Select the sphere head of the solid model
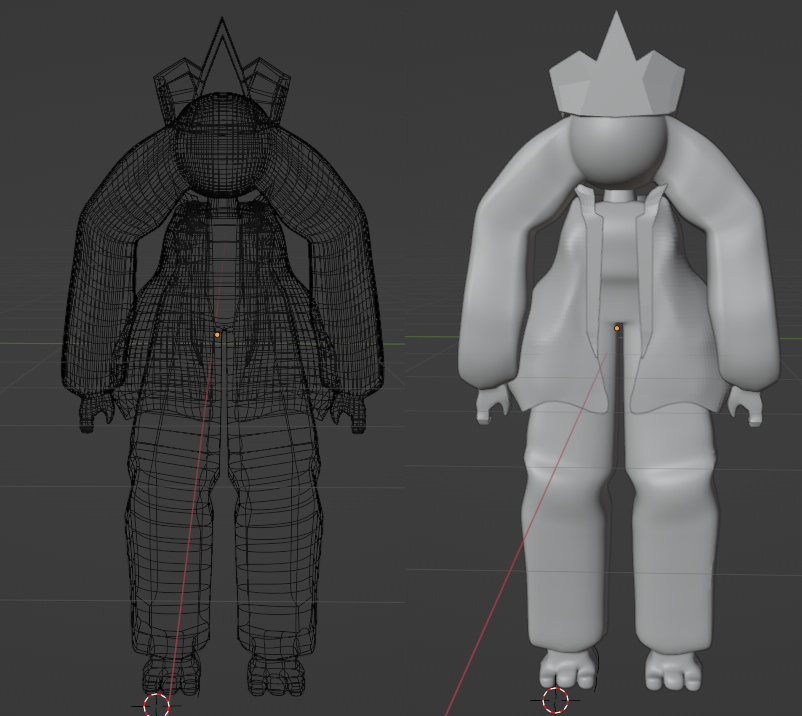Image resolution: width=802 pixels, height=716 pixels. point(618,148)
